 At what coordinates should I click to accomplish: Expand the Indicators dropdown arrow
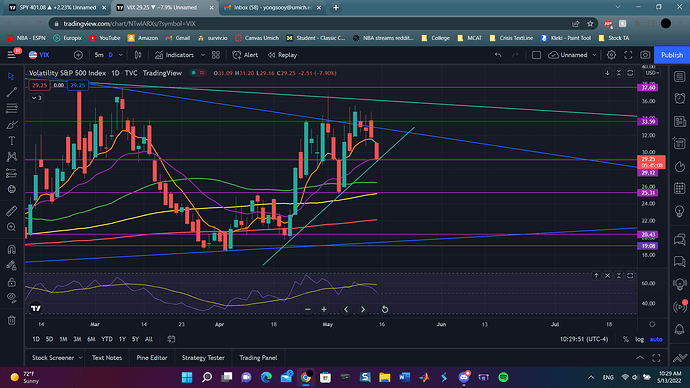pyautogui.click(x=203, y=55)
